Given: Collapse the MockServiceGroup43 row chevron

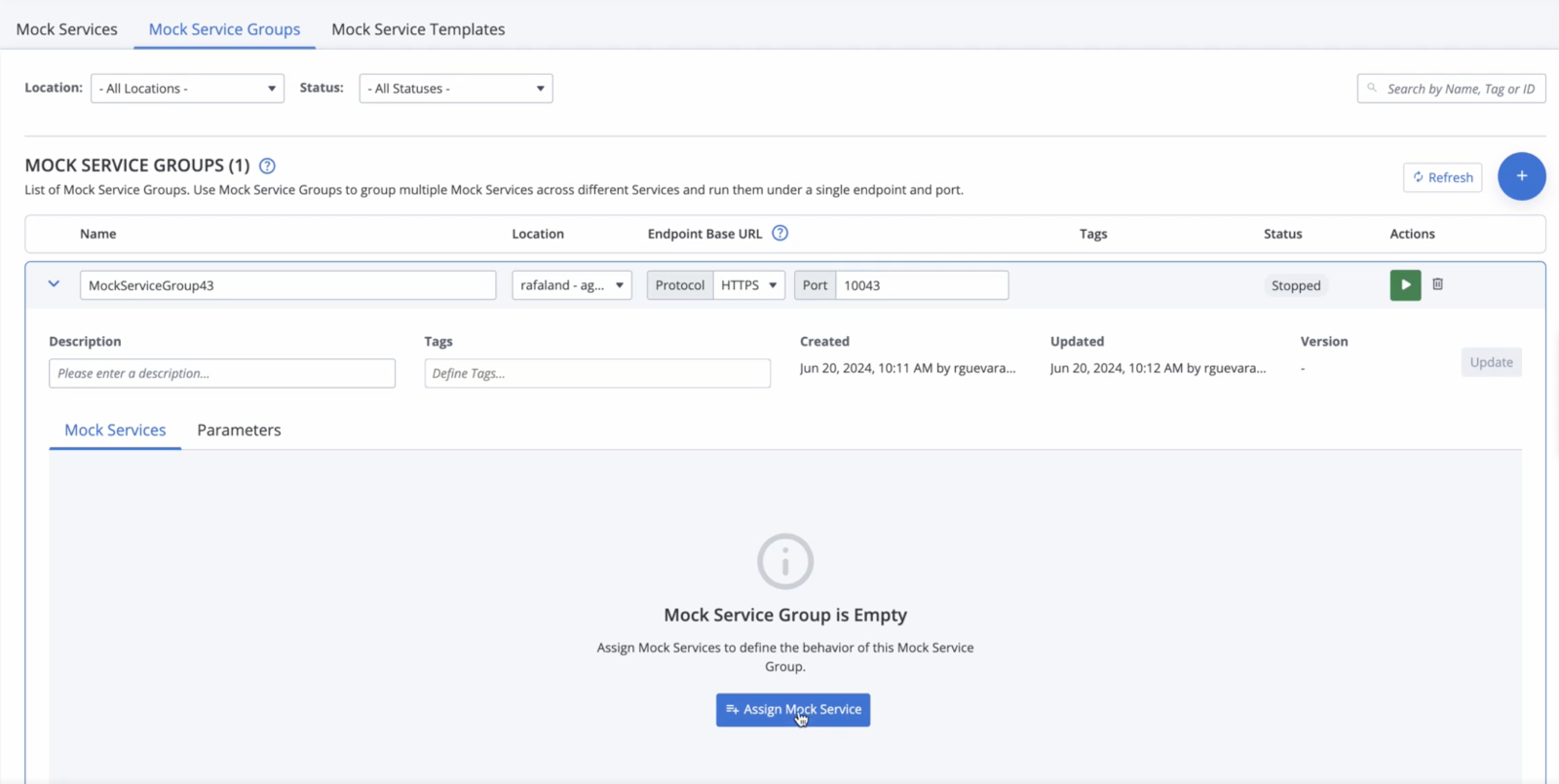Looking at the screenshot, I should click(54, 284).
